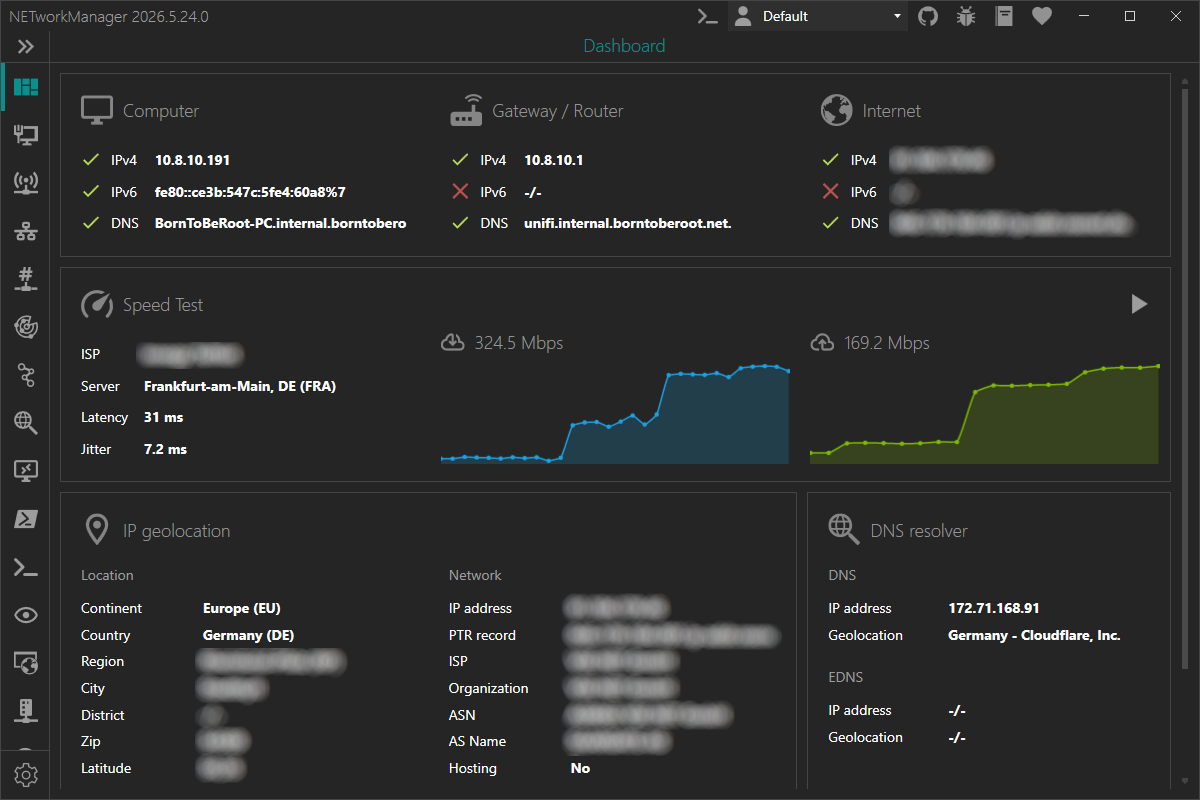
Task: Open the documentation book icon
Action: tap(1004, 16)
